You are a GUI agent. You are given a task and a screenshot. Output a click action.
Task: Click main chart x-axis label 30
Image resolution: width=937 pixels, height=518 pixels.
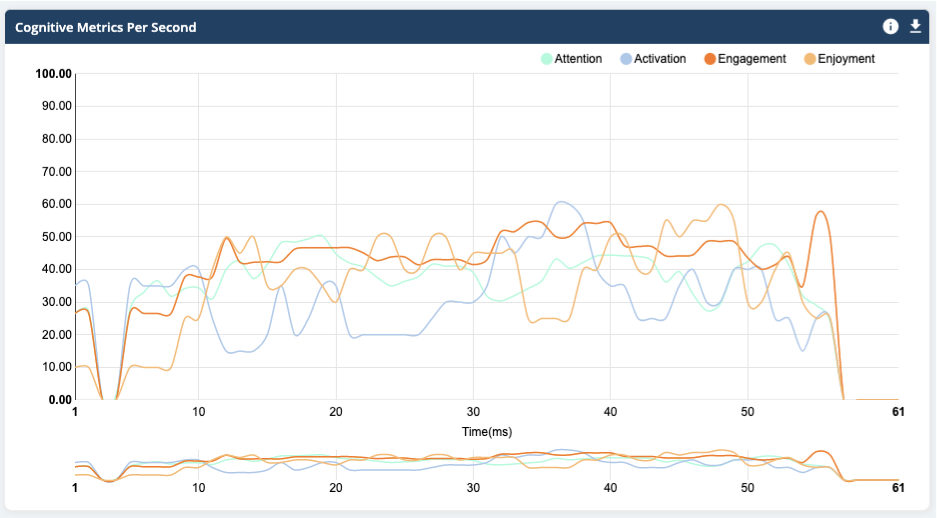[473, 412]
